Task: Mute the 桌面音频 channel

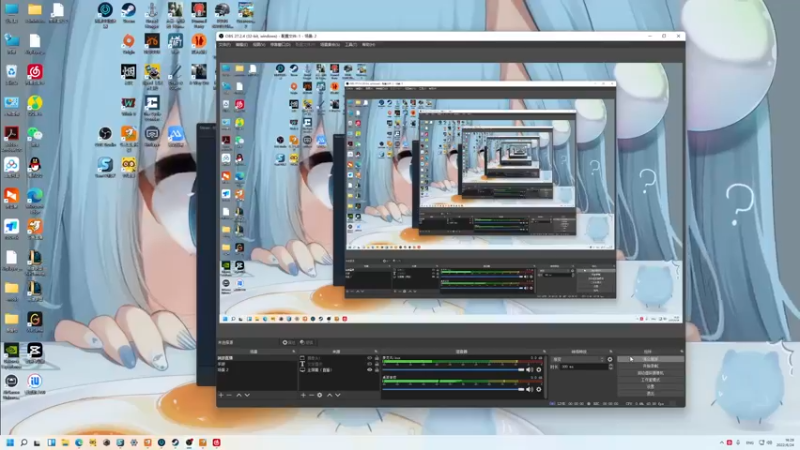Action: [x=530, y=389]
